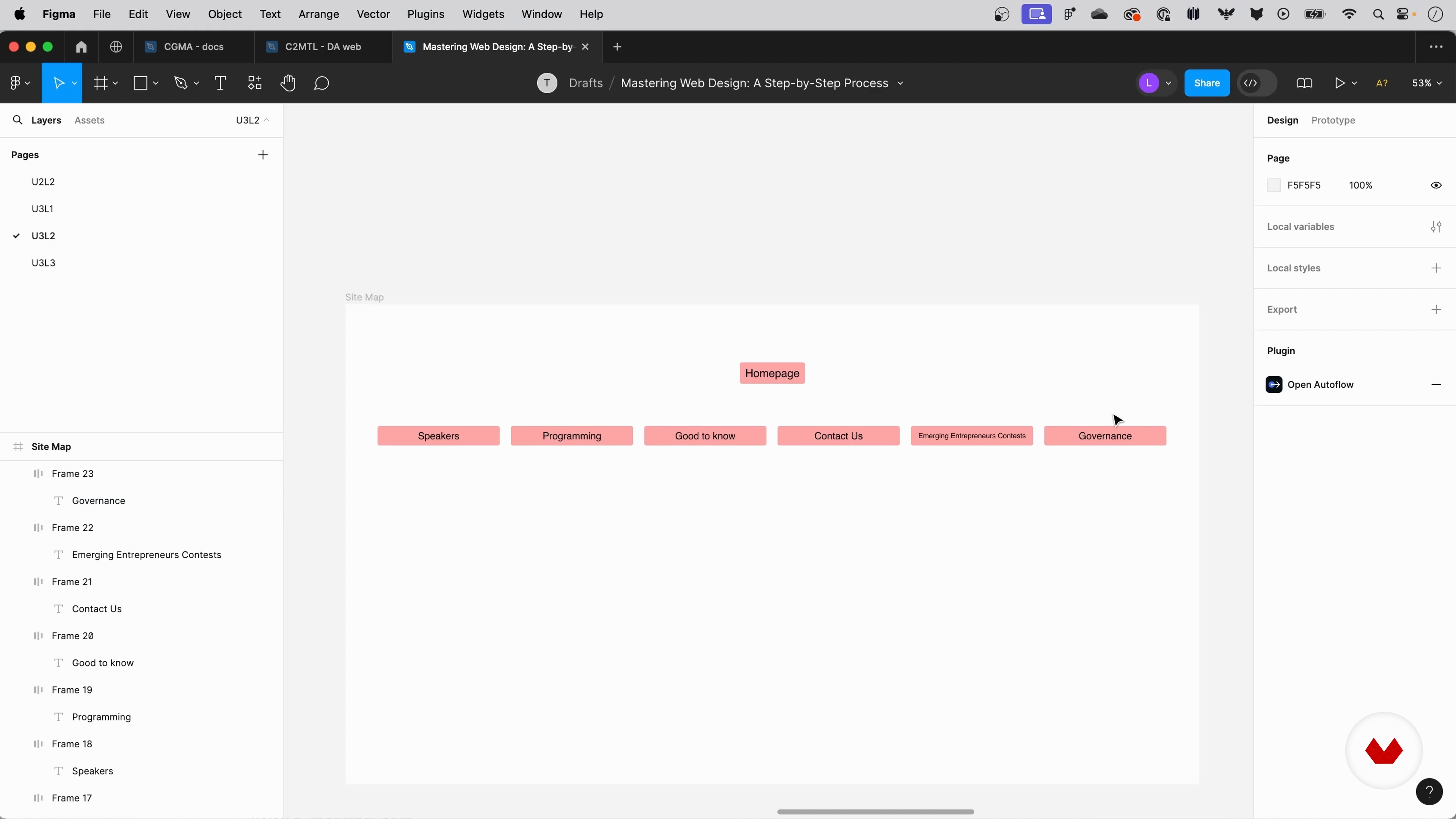The image size is (1456, 819).
Task: Open local variables settings icon
Action: pyautogui.click(x=1436, y=227)
